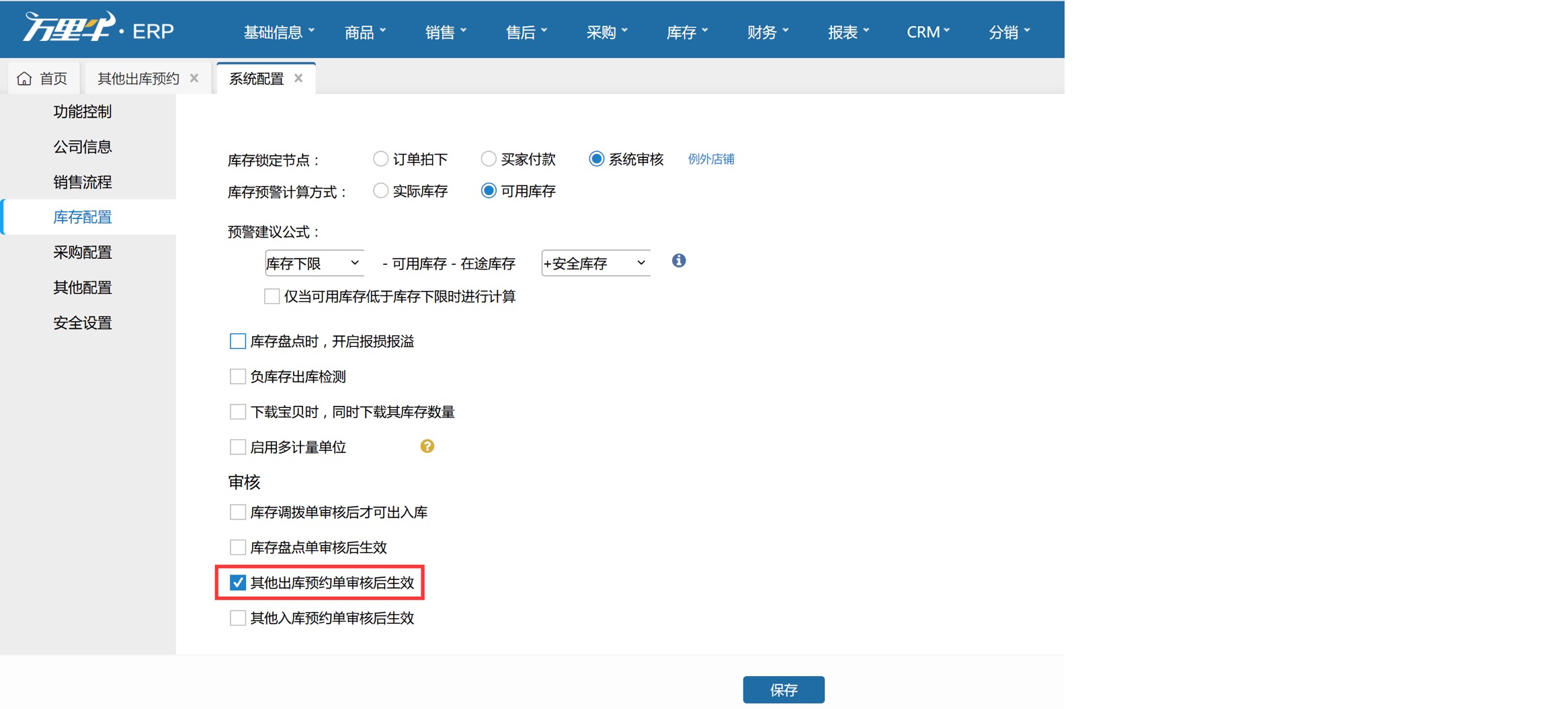Select the 实际库存 radio option
This screenshot has height=709, width=1568.
click(x=380, y=191)
